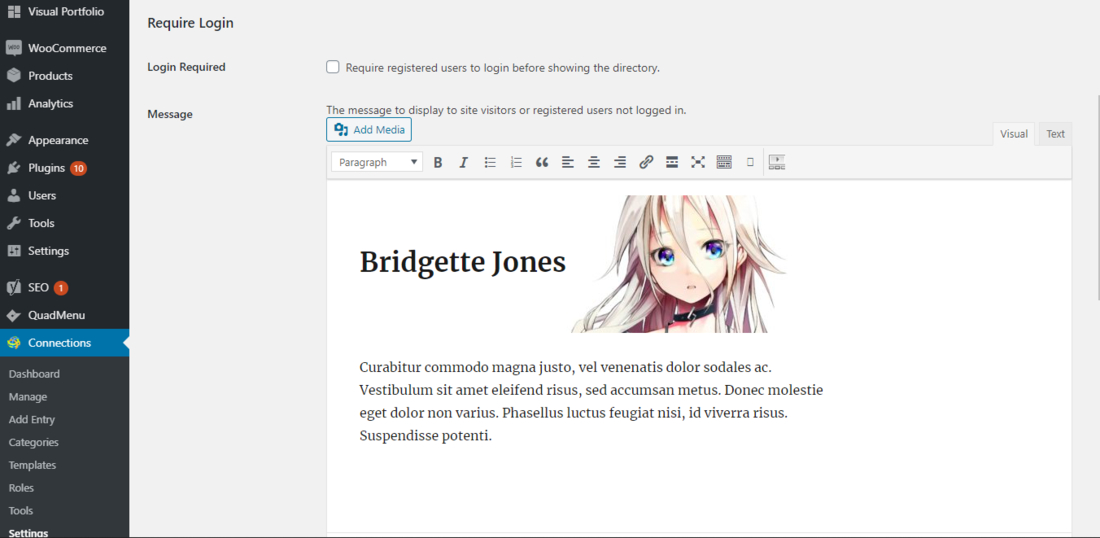Click the anime character image in editor

[x=678, y=264]
